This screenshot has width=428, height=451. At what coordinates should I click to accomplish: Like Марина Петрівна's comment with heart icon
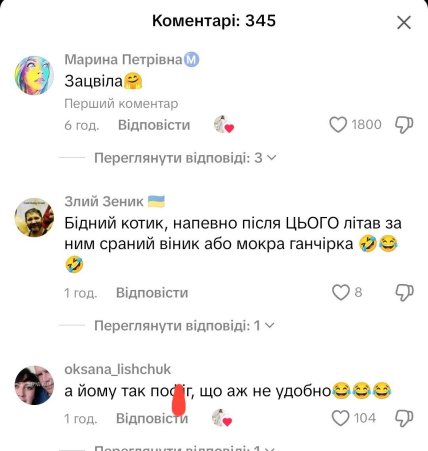(338, 125)
